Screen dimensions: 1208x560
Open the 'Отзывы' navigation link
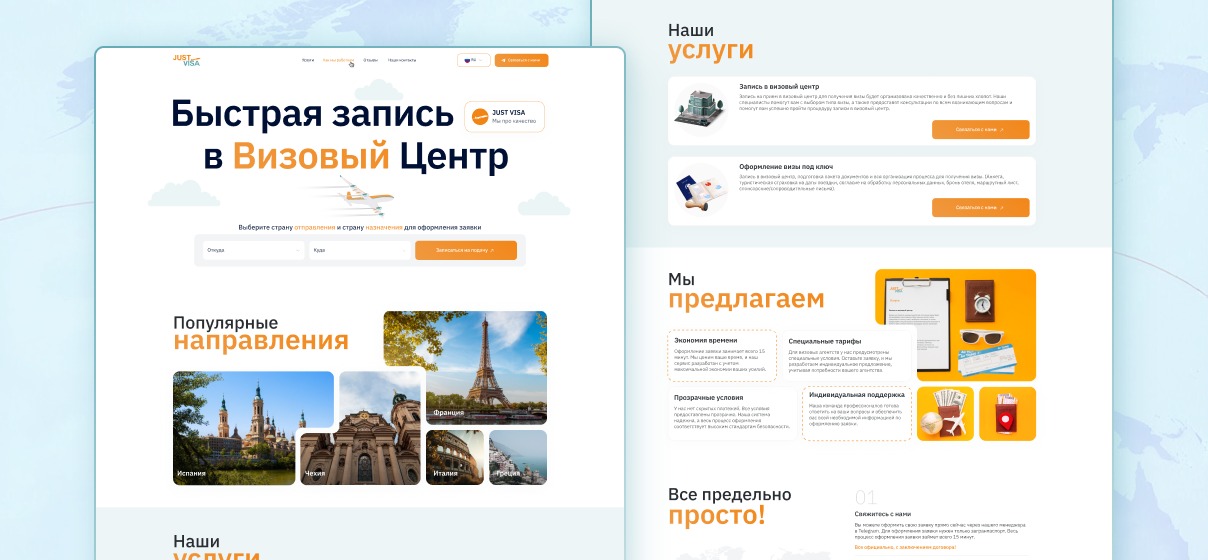pyautogui.click(x=370, y=60)
